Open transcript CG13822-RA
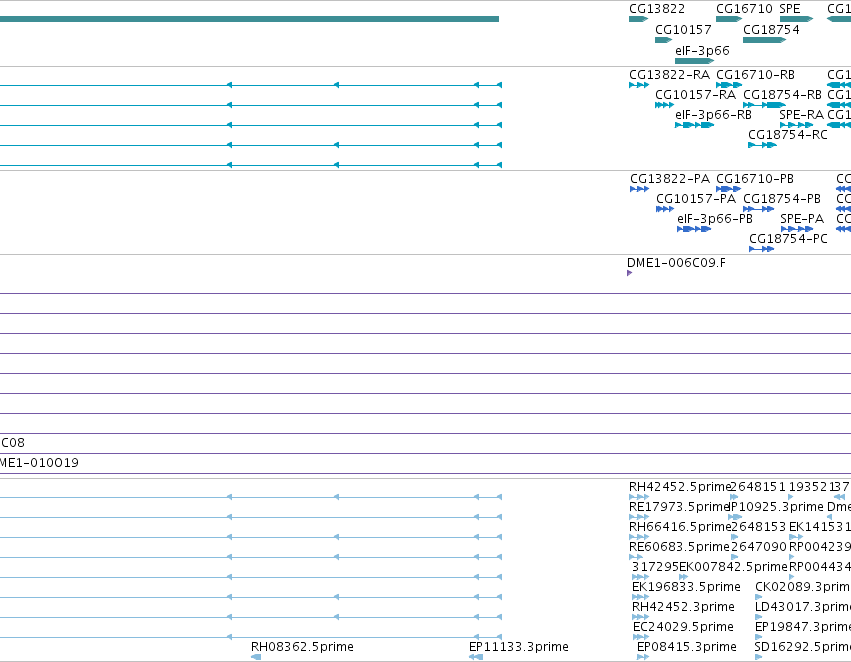Image resolution: width=851 pixels, height=662 pixels. click(x=669, y=74)
